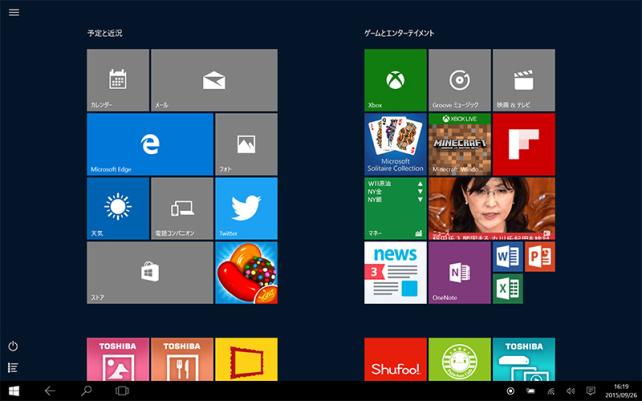Launch Minecraft Windows 10 tile

[x=459, y=145]
